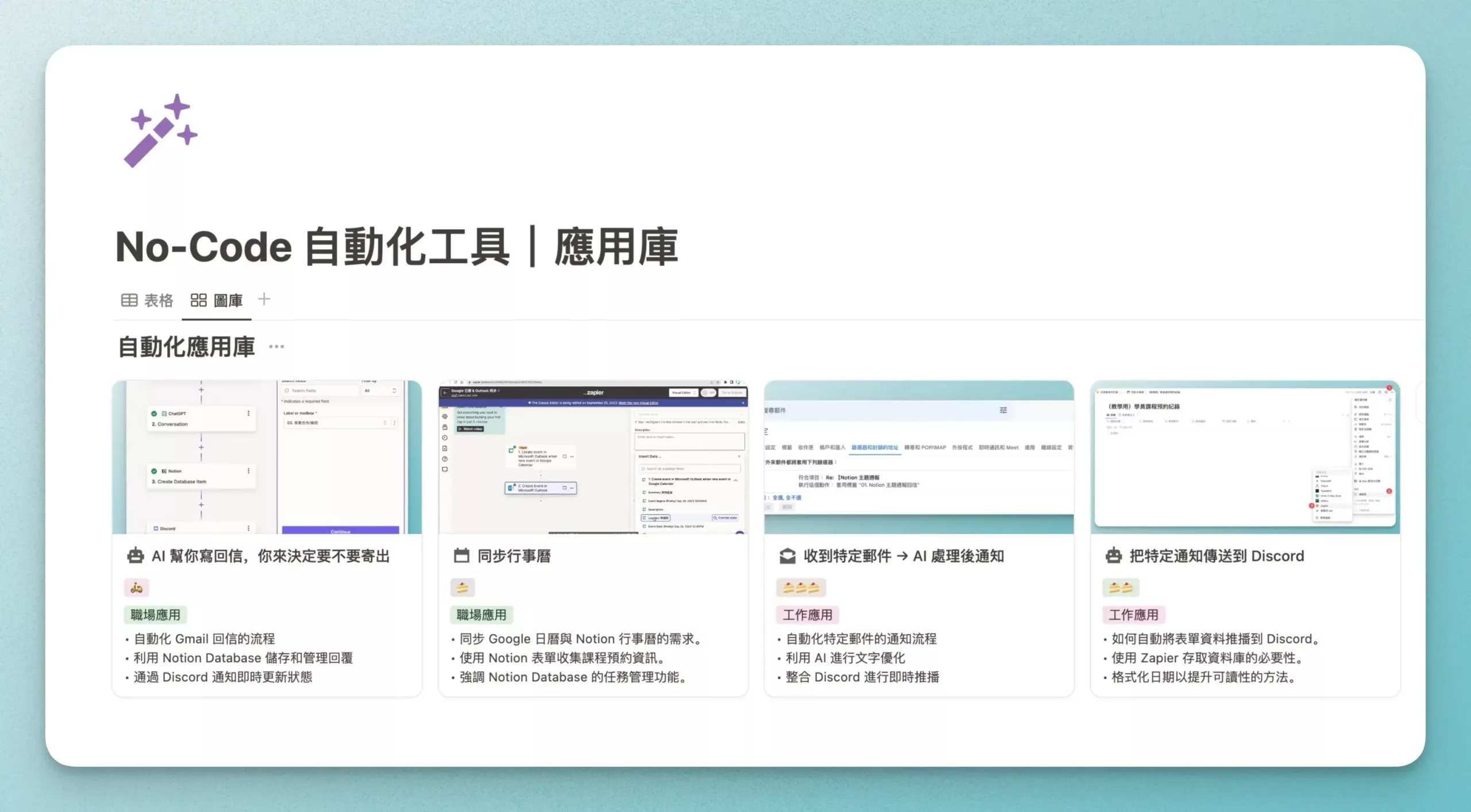
Task: Open the Zapier calendar sync card thumbnail
Action: coord(593,457)
